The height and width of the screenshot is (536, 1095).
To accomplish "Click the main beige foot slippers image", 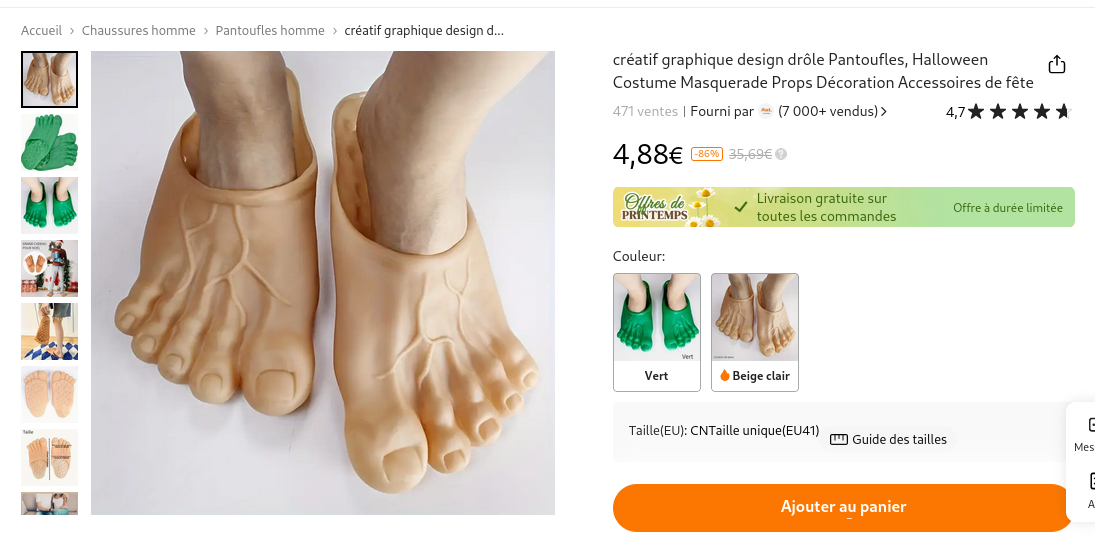I will point(323,283).
